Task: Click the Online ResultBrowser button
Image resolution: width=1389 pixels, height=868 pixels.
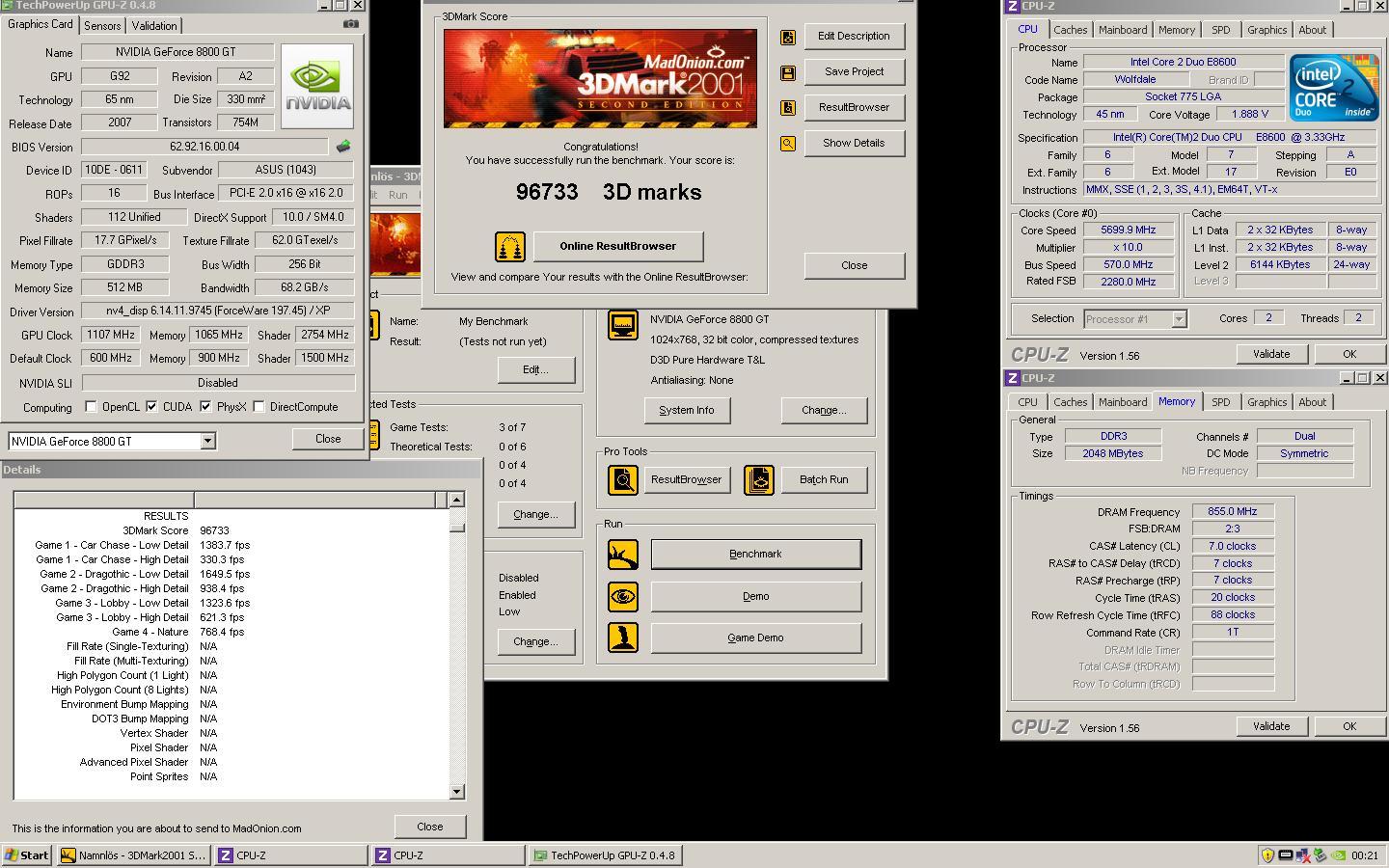Action: pos(618,247)
